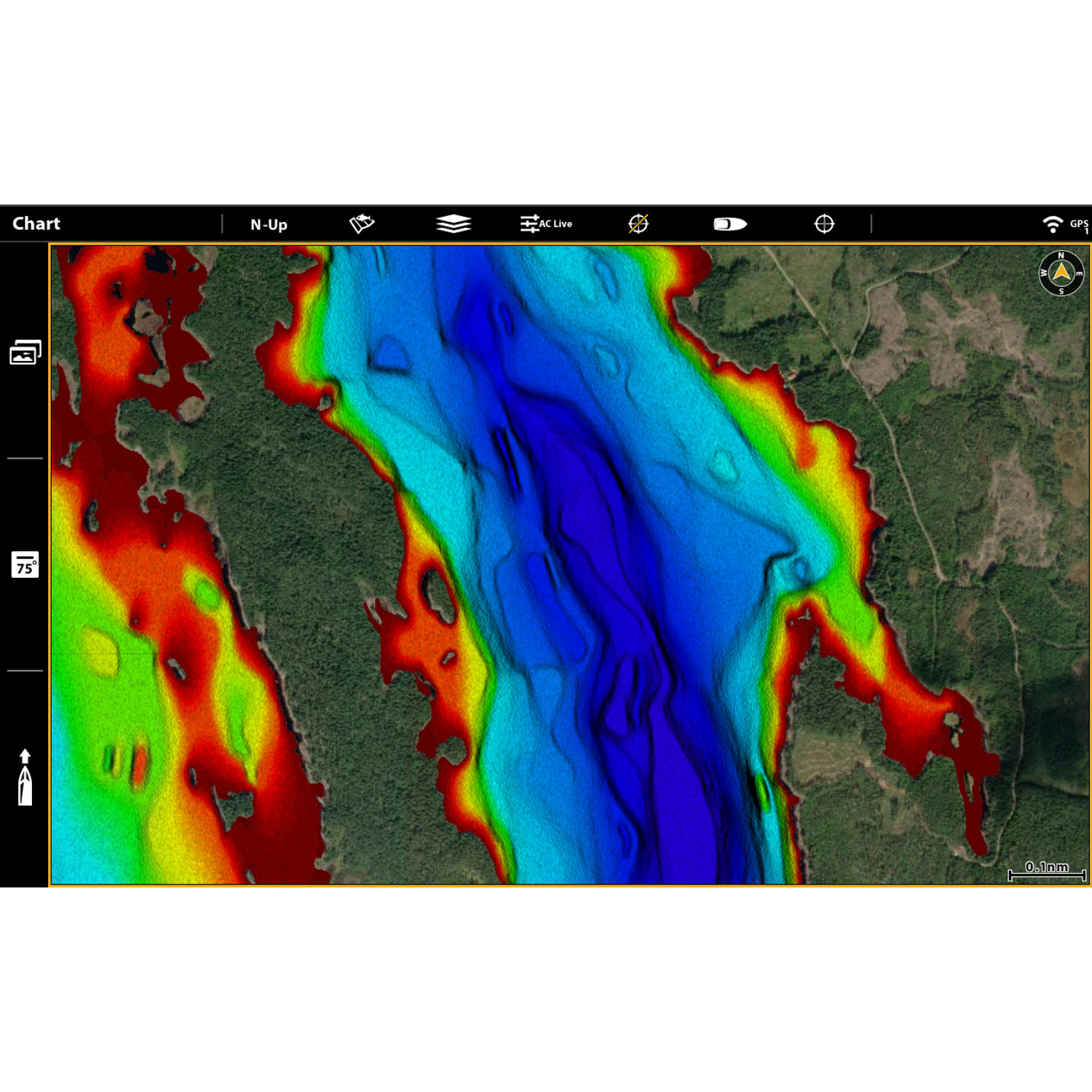Select the 75° temperature readout
Image resolution: width=1092 pixels, height=1092 pixels.
click(25, 565)
